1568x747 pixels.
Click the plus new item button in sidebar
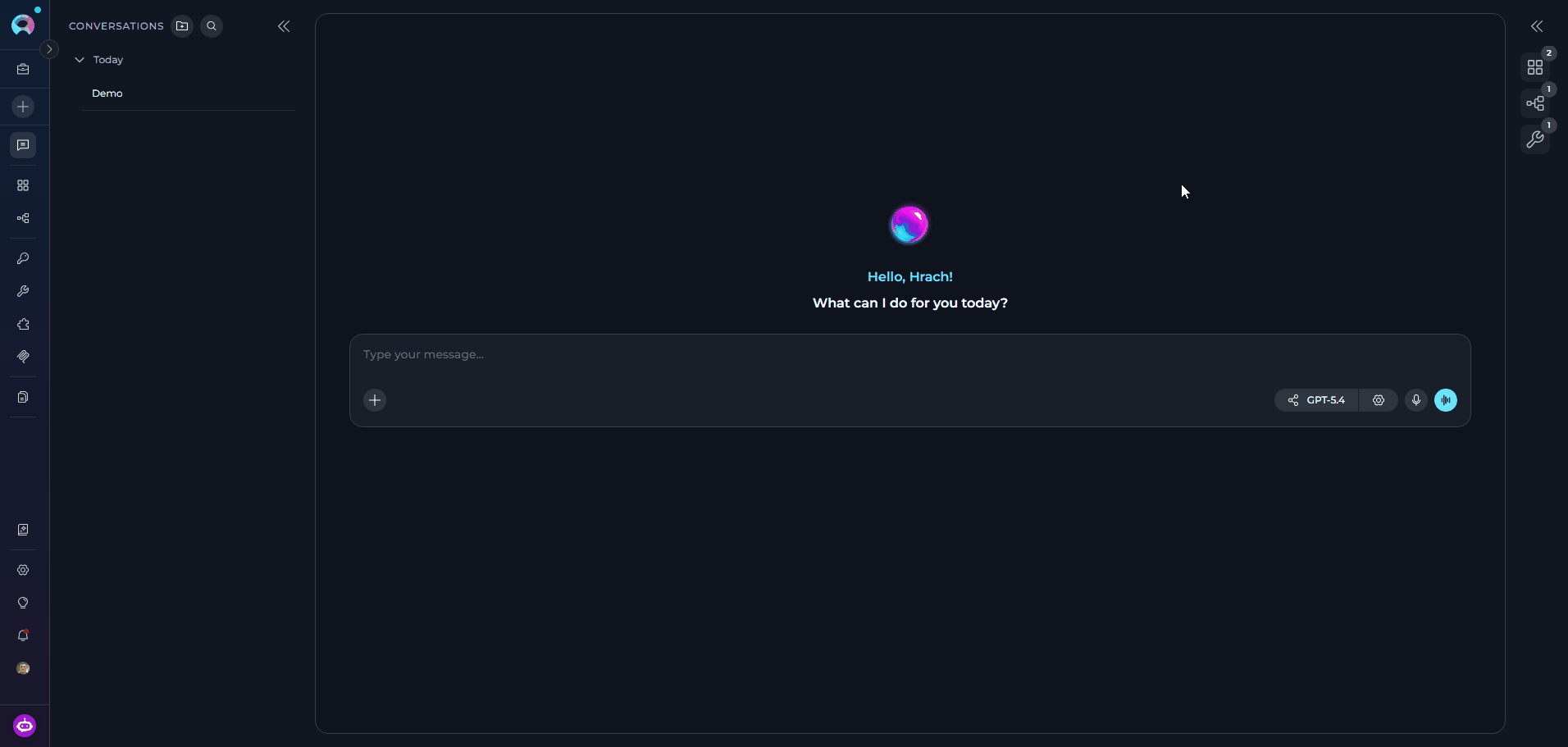click(x=23, y=107)
